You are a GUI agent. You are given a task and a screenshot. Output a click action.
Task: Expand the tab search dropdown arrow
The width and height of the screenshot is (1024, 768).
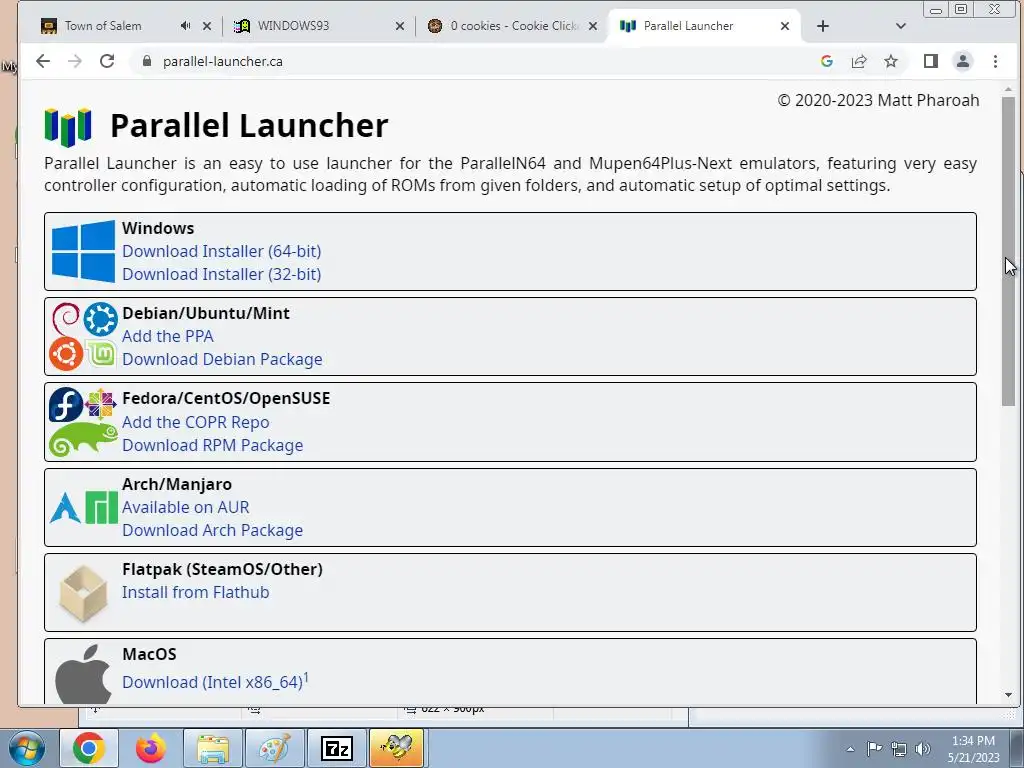point(901,26)
